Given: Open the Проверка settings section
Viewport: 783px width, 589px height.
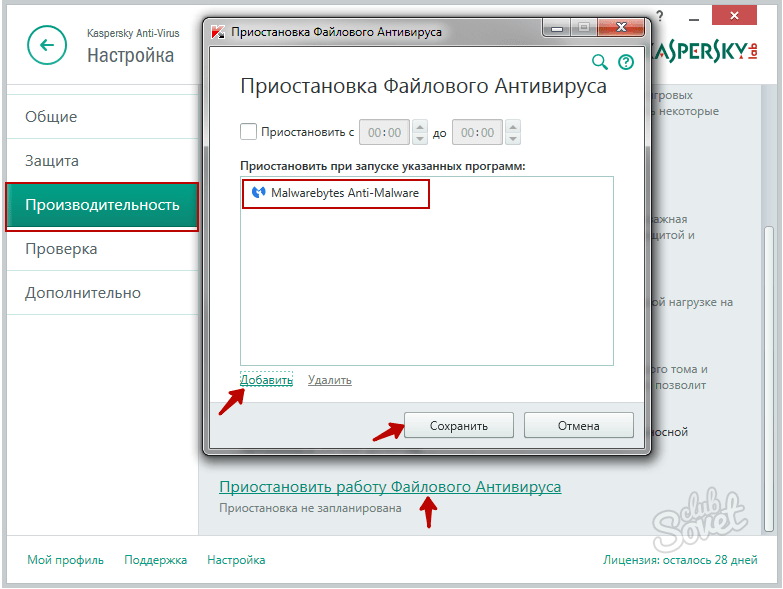Looking at the screenshot, I should coord(102,249).
